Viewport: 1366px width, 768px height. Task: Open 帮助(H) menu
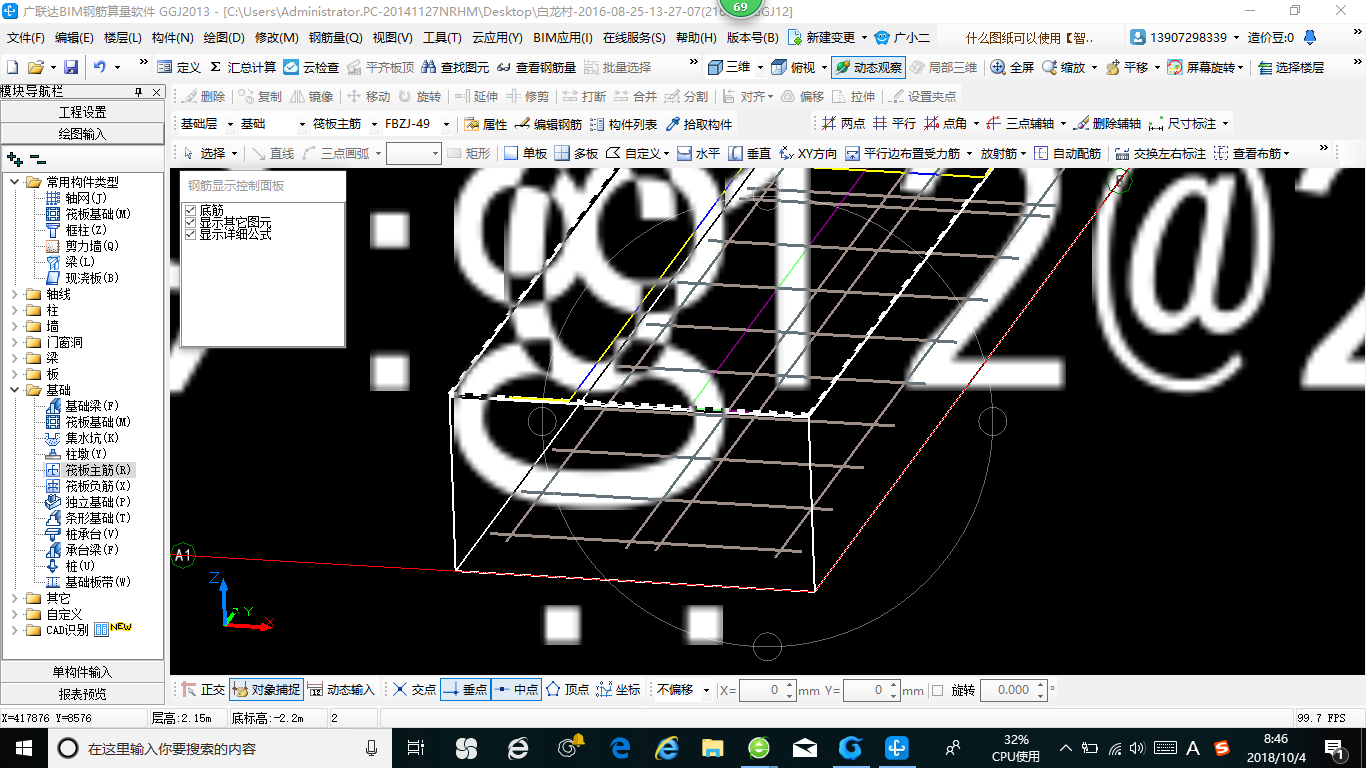(696, 38)
